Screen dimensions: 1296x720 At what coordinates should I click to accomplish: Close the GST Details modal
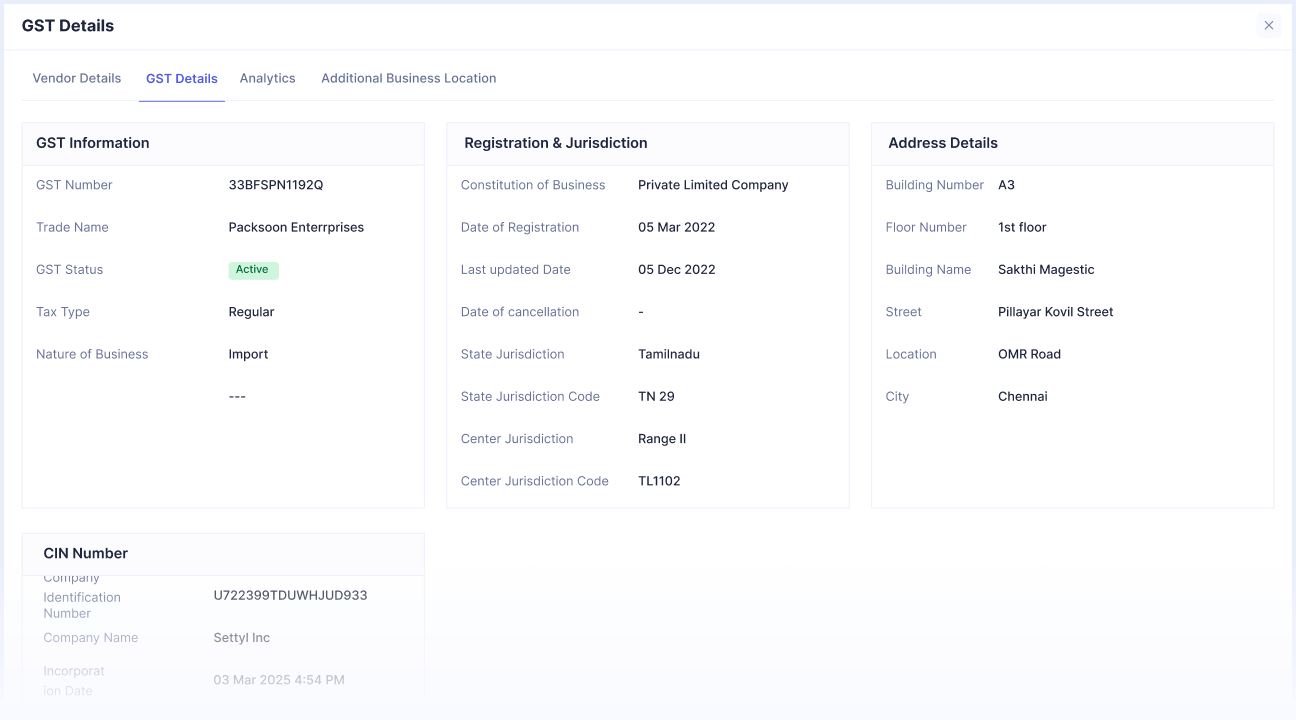[x=1269, y=25]
